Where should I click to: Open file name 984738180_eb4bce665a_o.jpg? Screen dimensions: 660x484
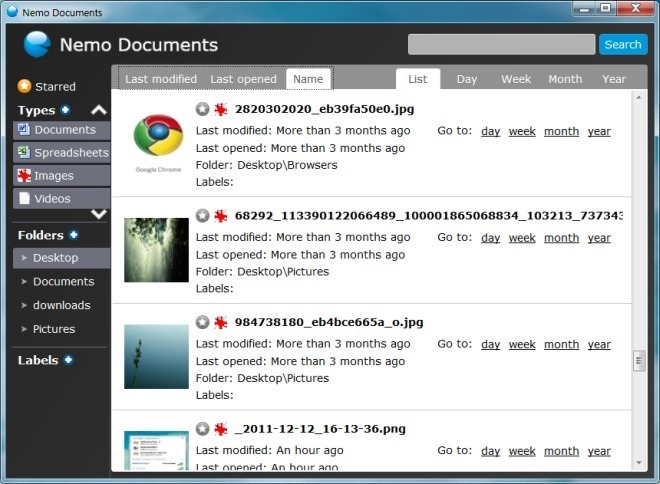coord(329,322)
